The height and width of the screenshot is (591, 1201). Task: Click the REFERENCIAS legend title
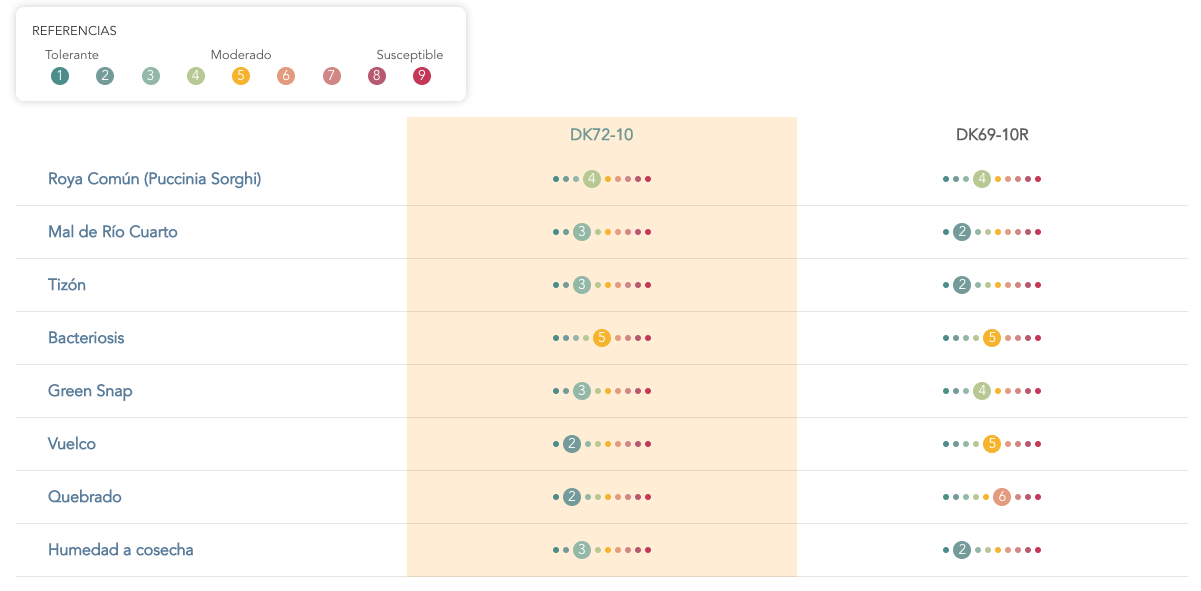[x=74, y=31]
